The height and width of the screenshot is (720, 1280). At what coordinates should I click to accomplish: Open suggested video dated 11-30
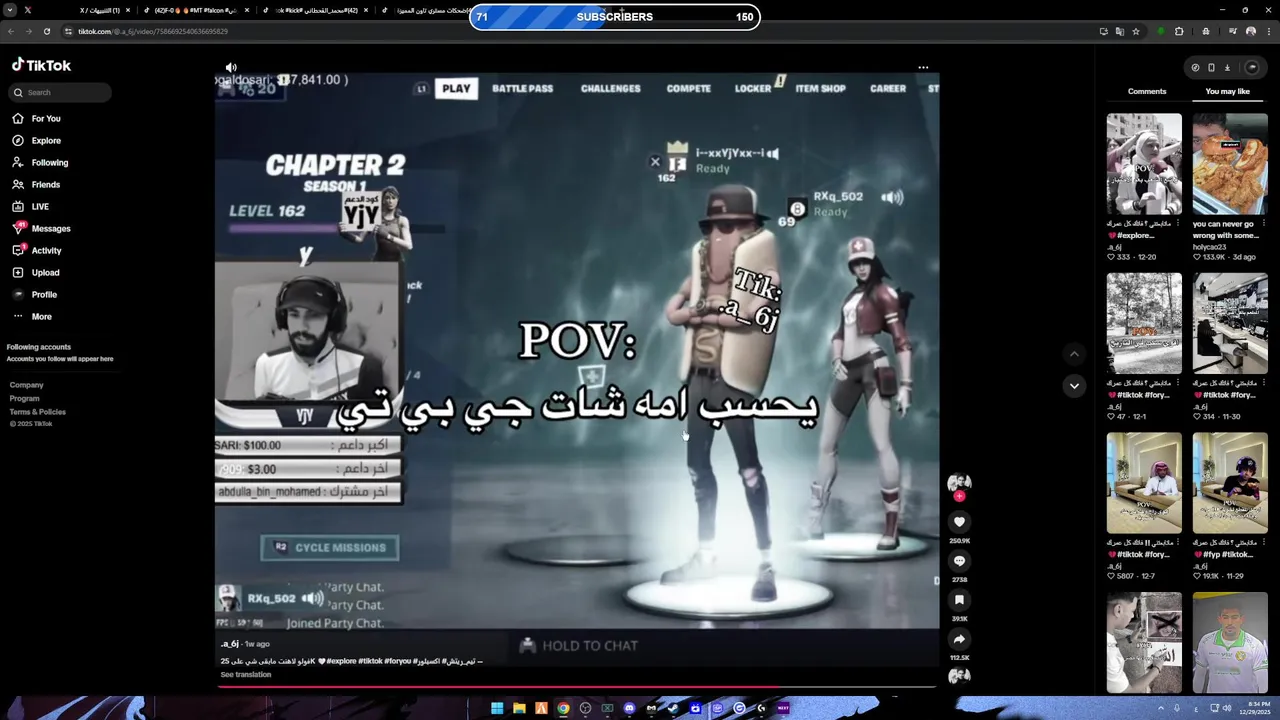pos(1230,324)
